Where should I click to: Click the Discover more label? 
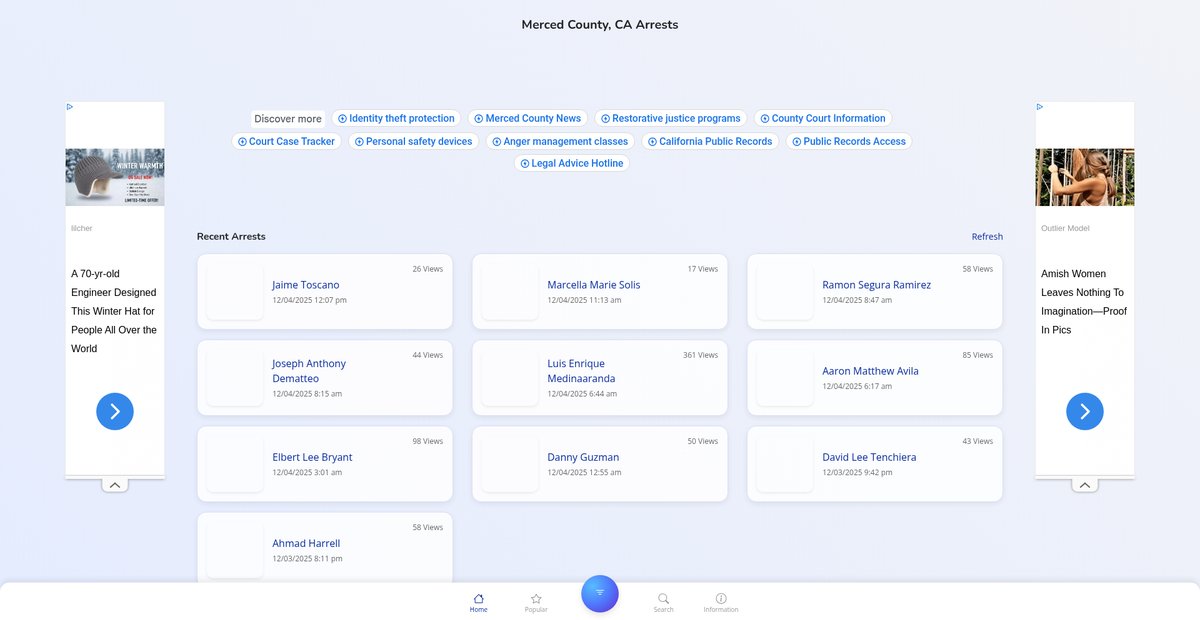[x=288, y=119]
